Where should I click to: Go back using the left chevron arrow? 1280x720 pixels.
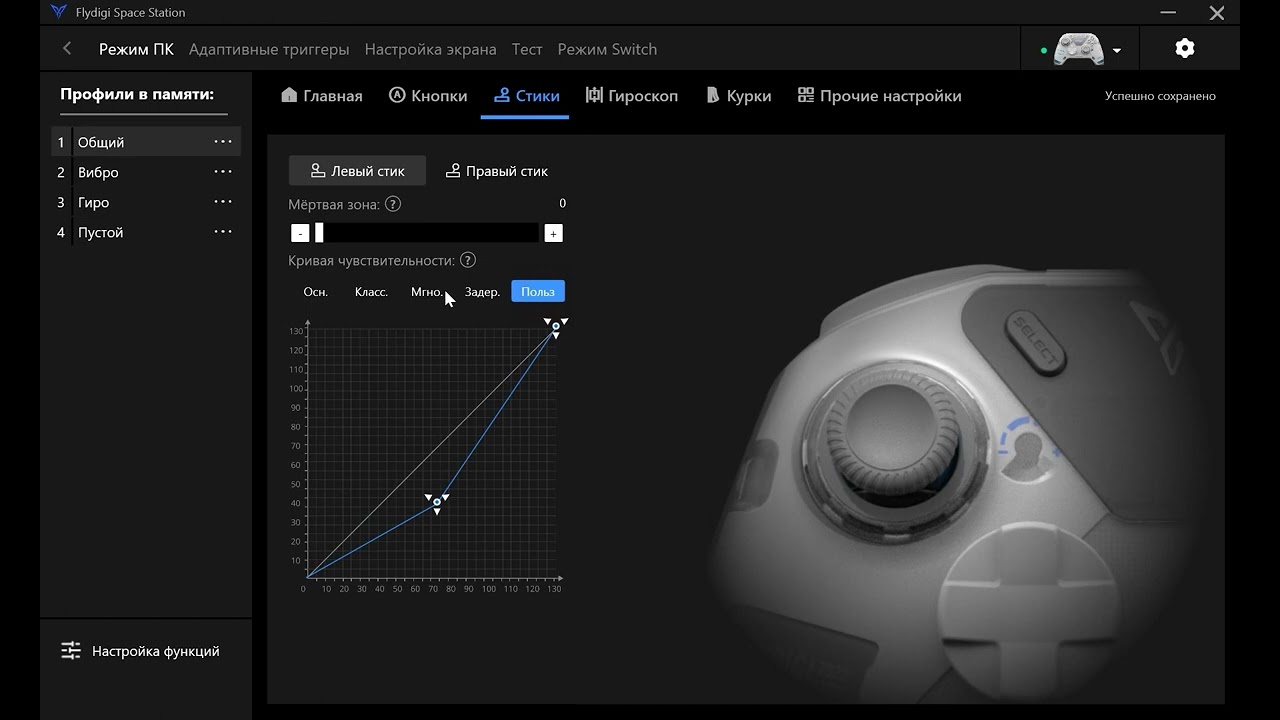[x=67, y=49]
